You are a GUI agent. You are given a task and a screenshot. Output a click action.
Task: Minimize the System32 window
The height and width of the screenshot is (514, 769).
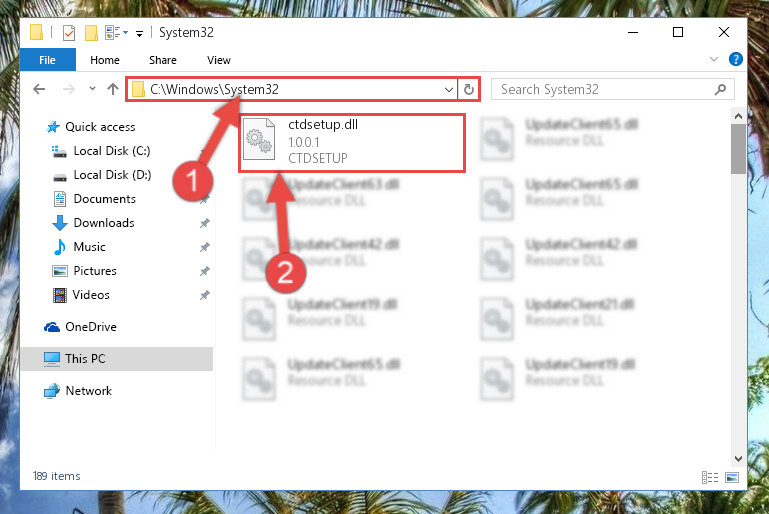(x=633, y=33)
